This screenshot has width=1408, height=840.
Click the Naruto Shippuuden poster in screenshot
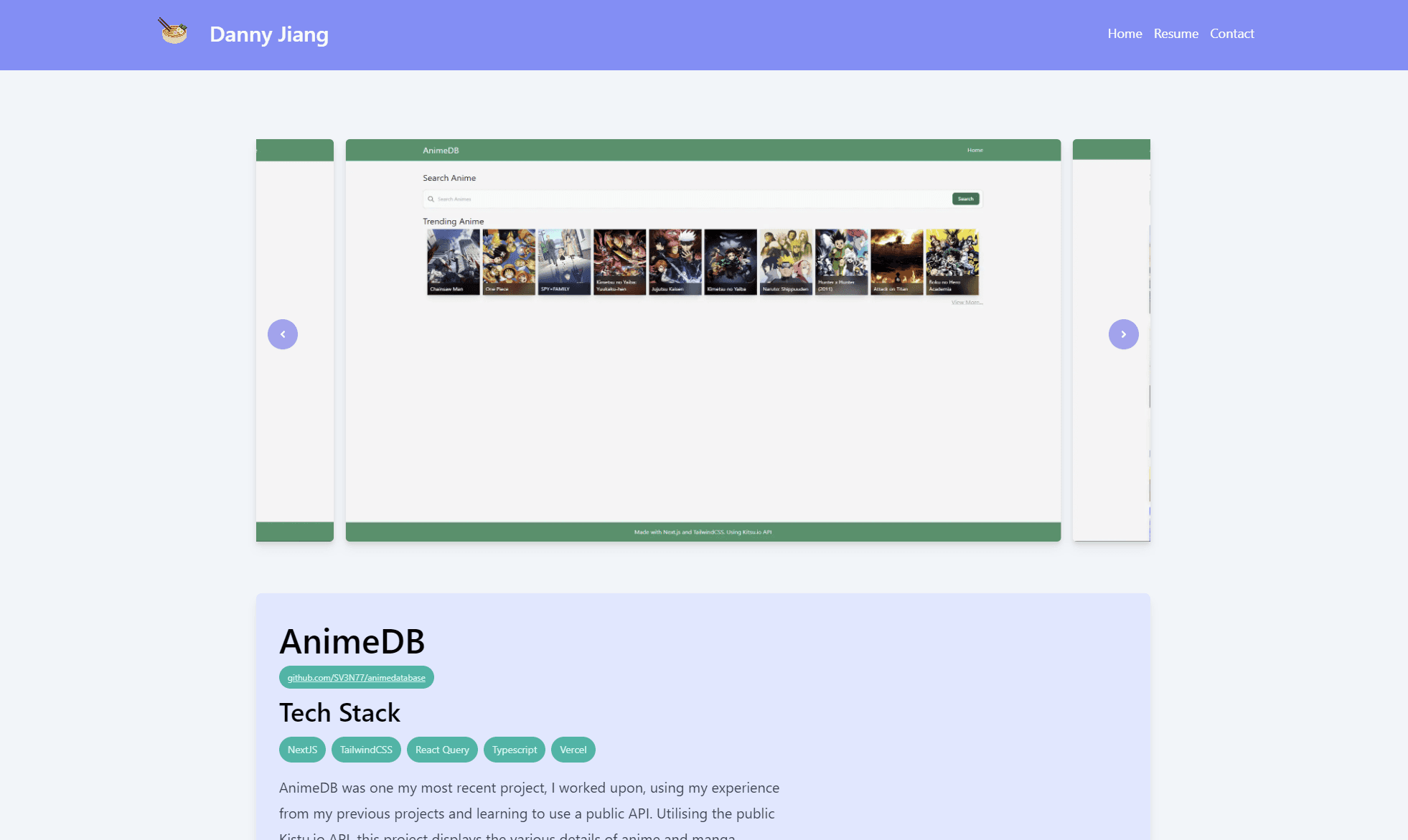786,262
